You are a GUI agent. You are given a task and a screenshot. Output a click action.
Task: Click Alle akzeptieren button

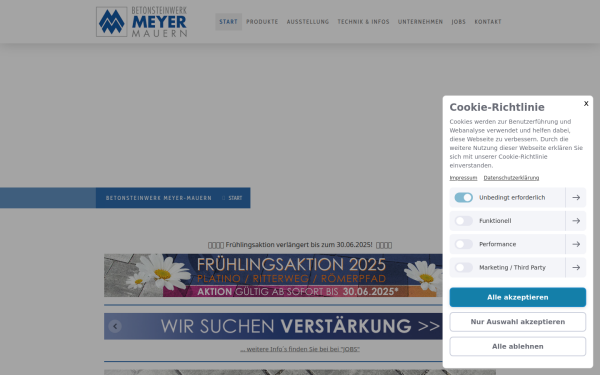click(x=517, y=297)
